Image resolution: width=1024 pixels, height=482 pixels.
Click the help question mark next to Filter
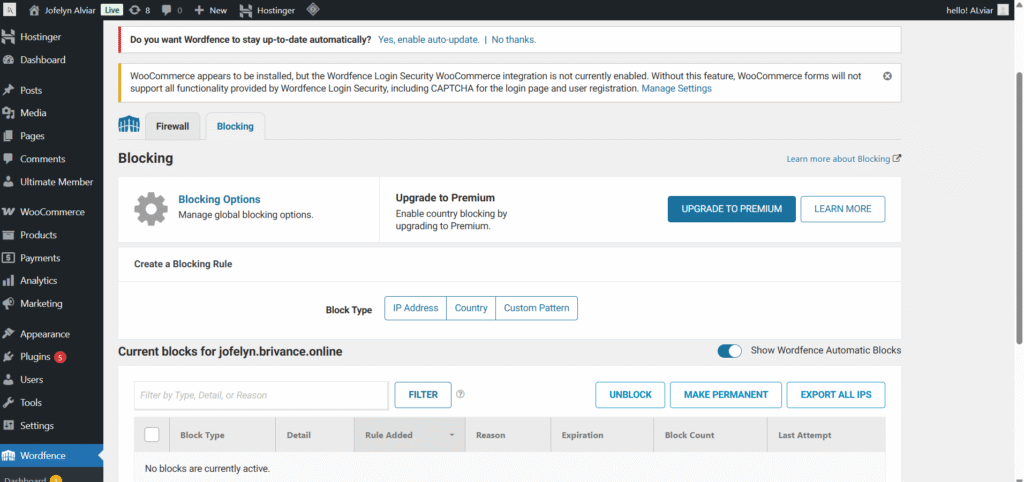coord(461,394)
